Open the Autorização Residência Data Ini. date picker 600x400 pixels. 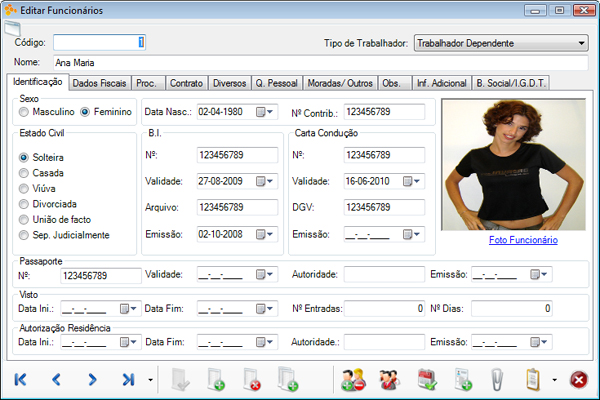point(128,342)
